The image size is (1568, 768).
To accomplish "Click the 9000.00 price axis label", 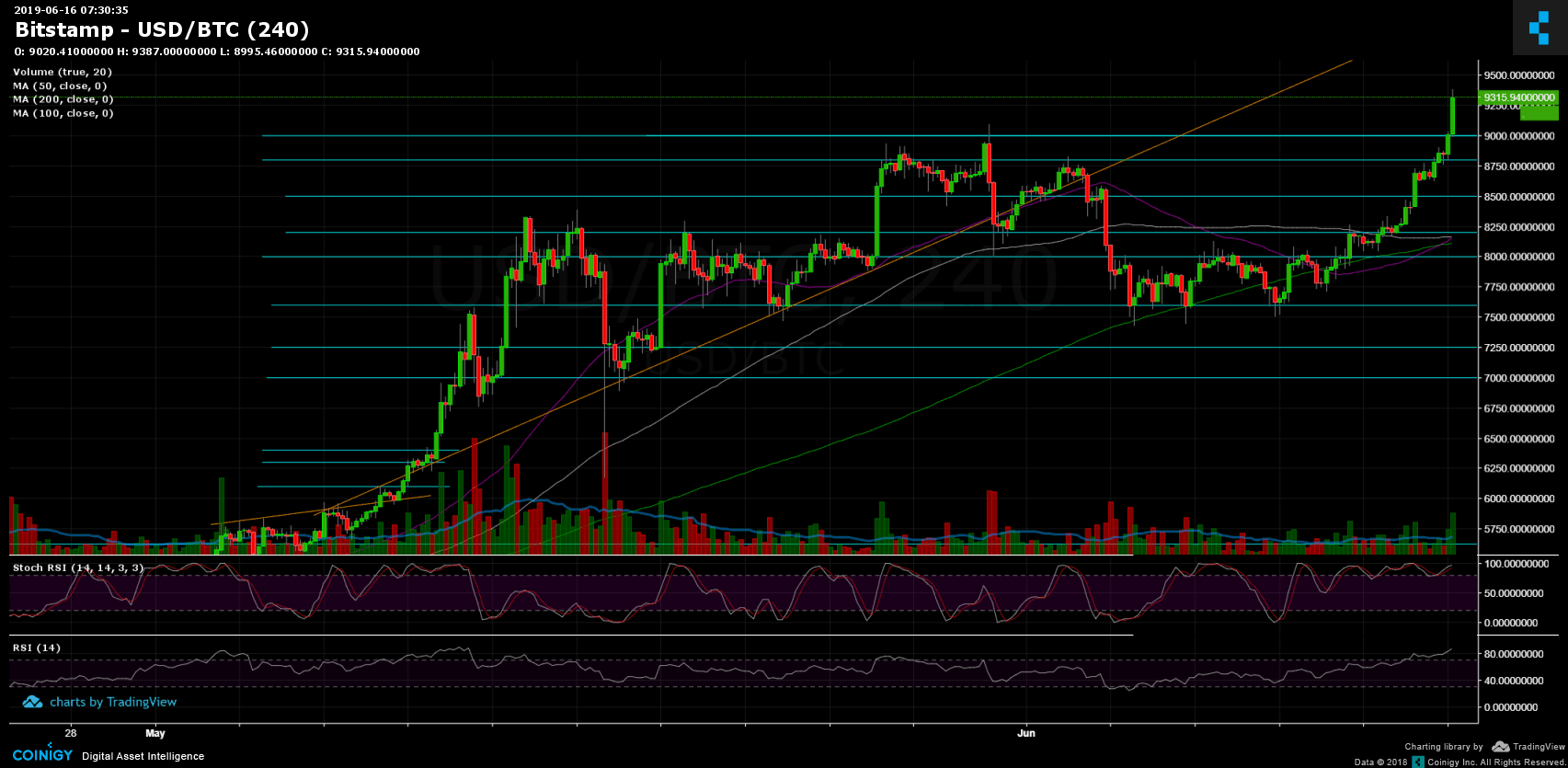I will click(1517, 136).
